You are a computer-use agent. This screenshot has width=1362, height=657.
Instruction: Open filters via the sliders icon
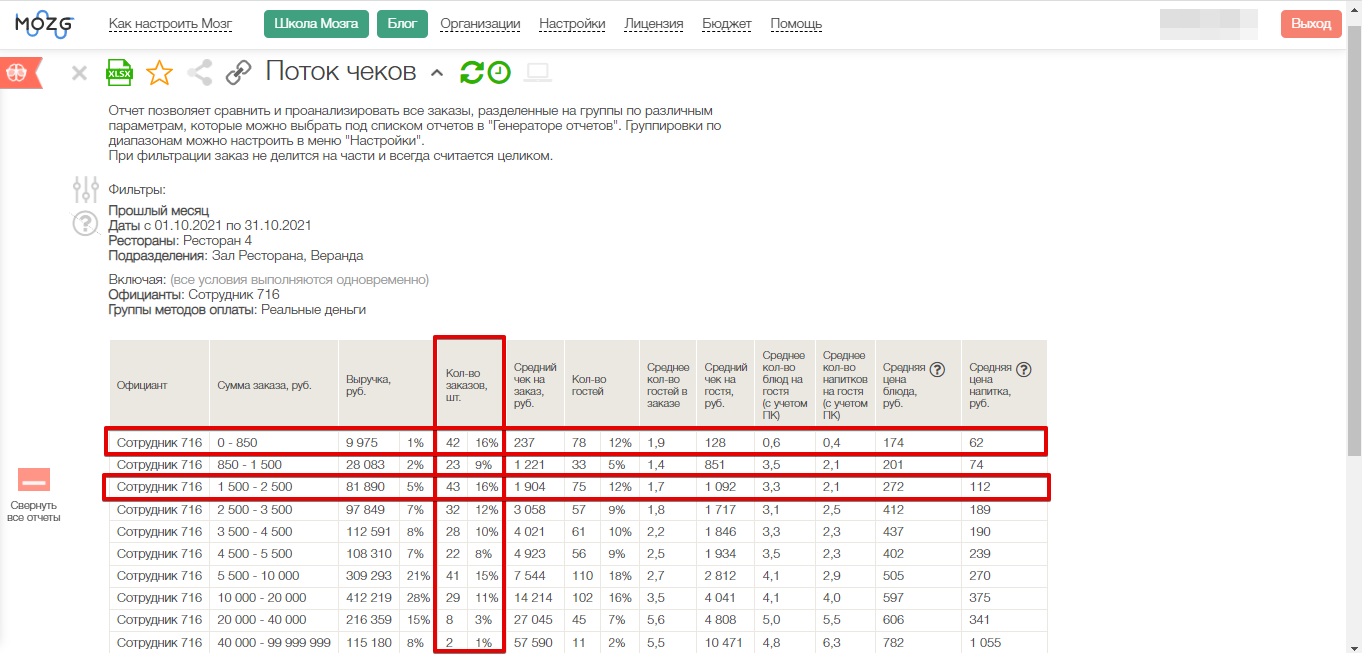pyautogui.click(x=86, y=189)
